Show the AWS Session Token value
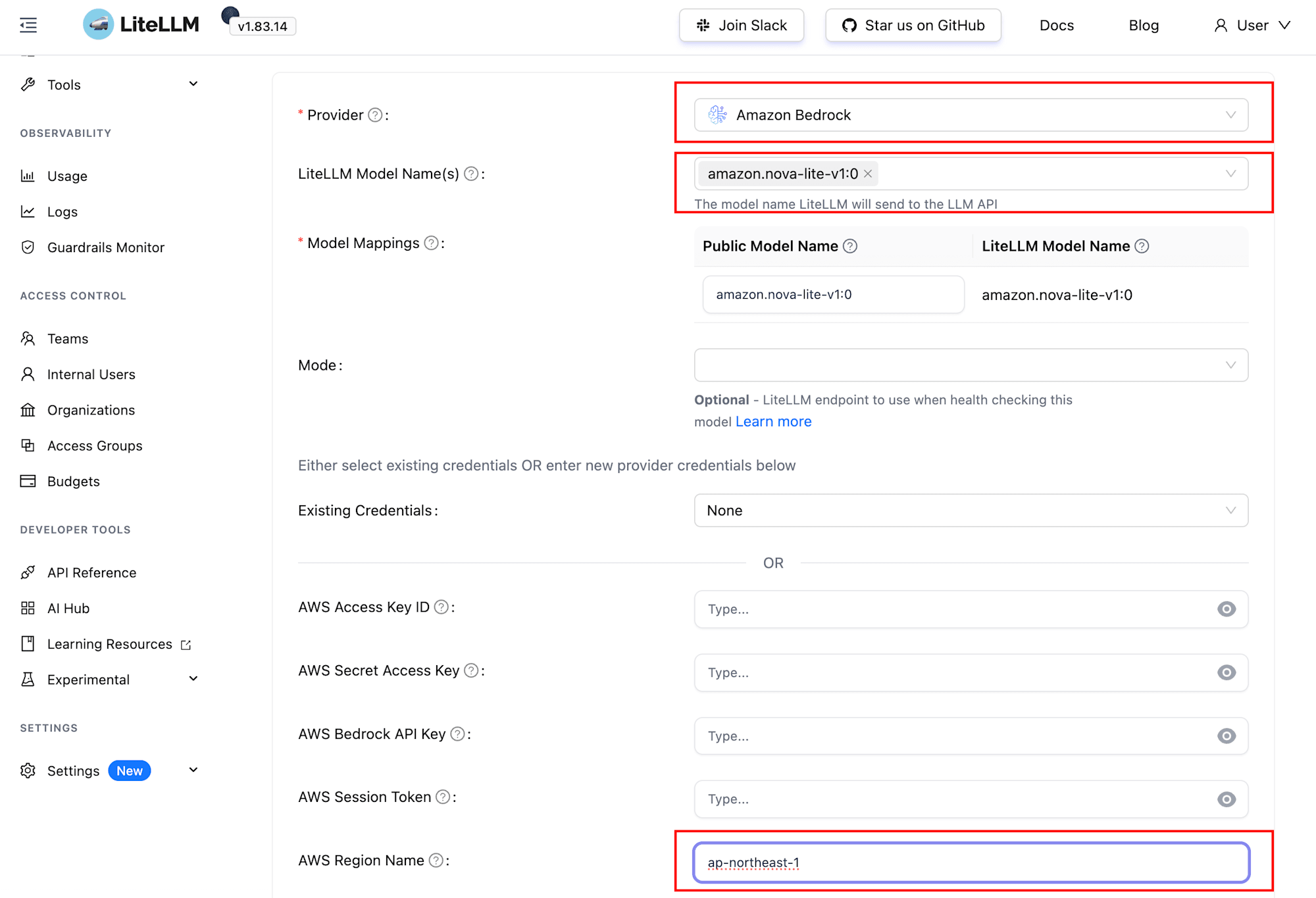This screenshot has width=1316, height=898. click(x=1227, y=799)
